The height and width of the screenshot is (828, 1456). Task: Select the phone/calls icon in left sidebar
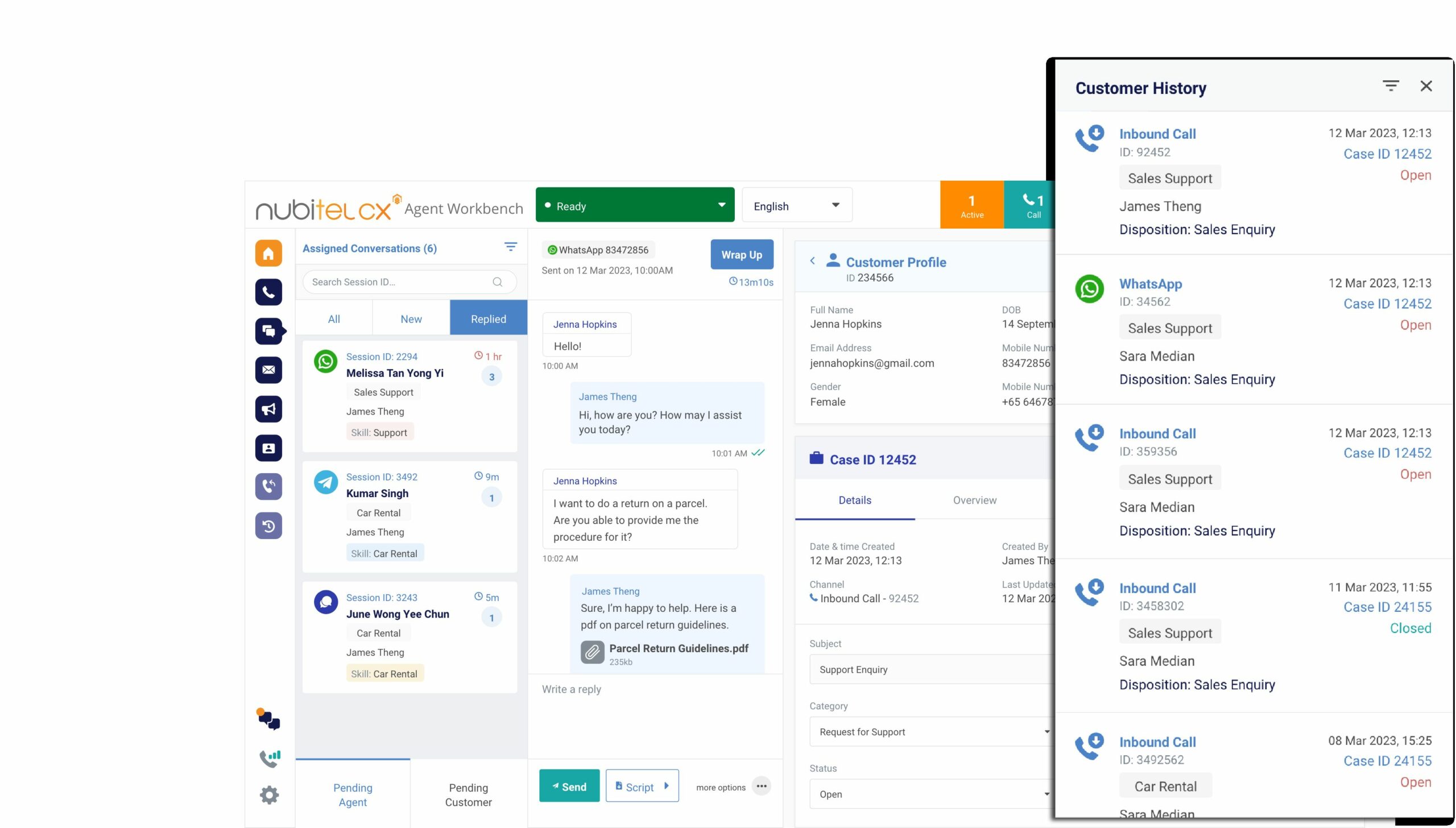click(x=269, y=292)
